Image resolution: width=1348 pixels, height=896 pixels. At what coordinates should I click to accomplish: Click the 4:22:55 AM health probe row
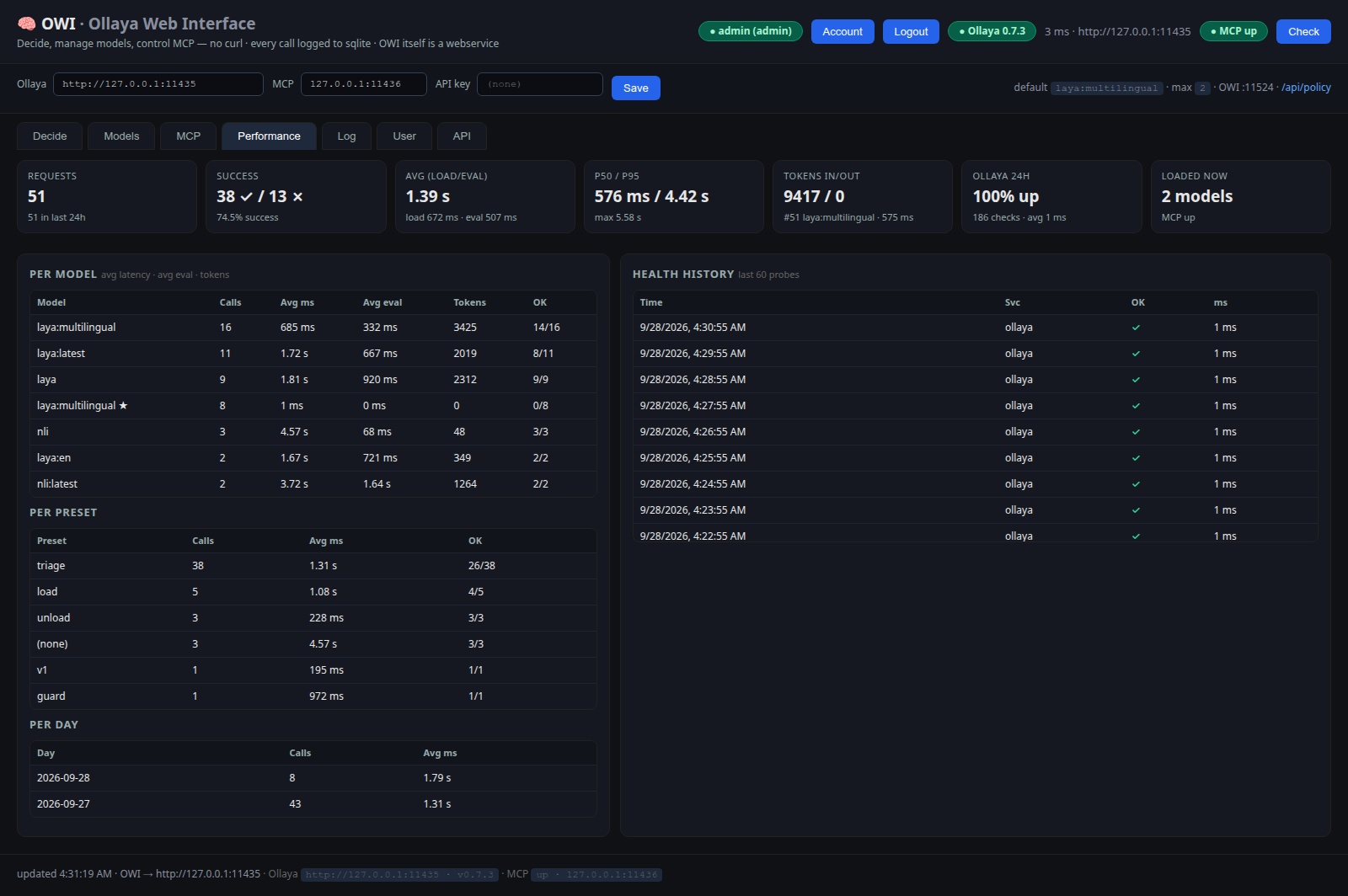(x=976, y=534)
